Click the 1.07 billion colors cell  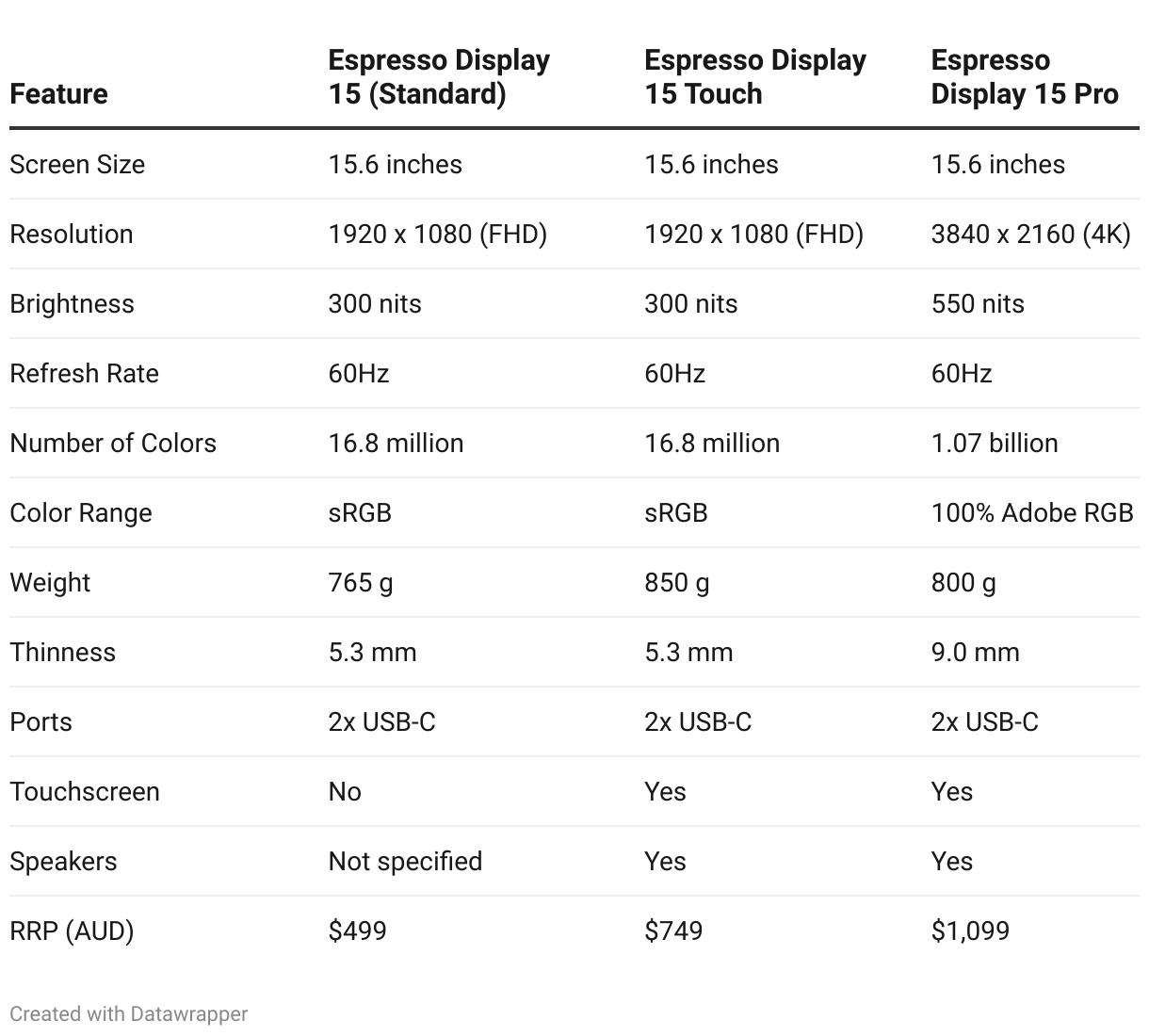[x=995, y=443]
